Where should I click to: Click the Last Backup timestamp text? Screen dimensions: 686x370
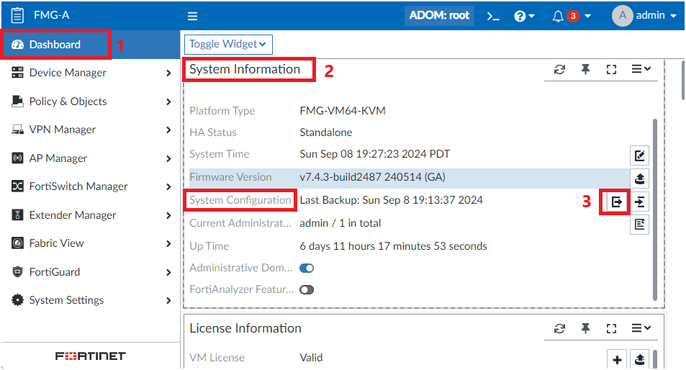pyautogui.click(x=391, y=200)
